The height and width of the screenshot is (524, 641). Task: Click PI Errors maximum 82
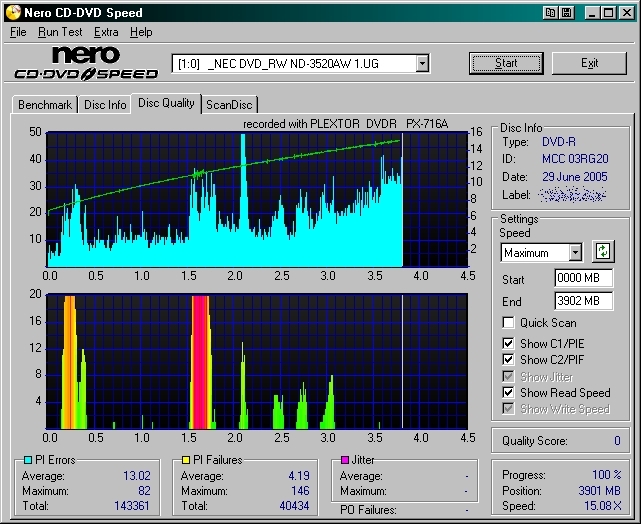pos(144,490)
